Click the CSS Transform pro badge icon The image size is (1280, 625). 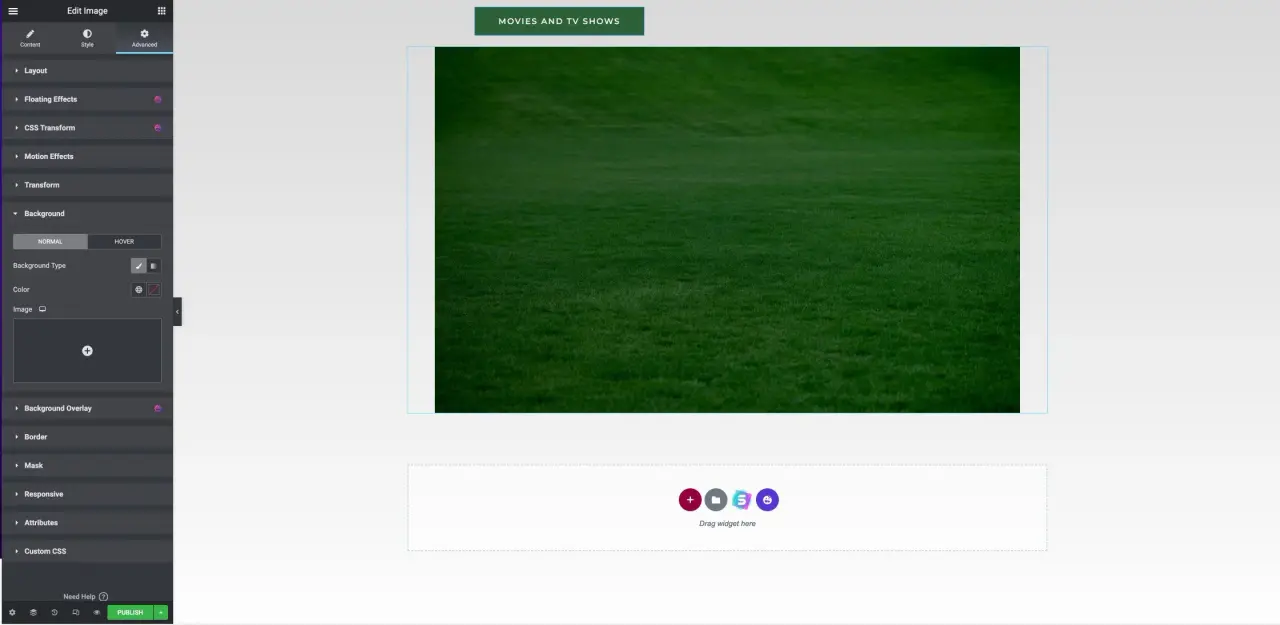(157, 128)
